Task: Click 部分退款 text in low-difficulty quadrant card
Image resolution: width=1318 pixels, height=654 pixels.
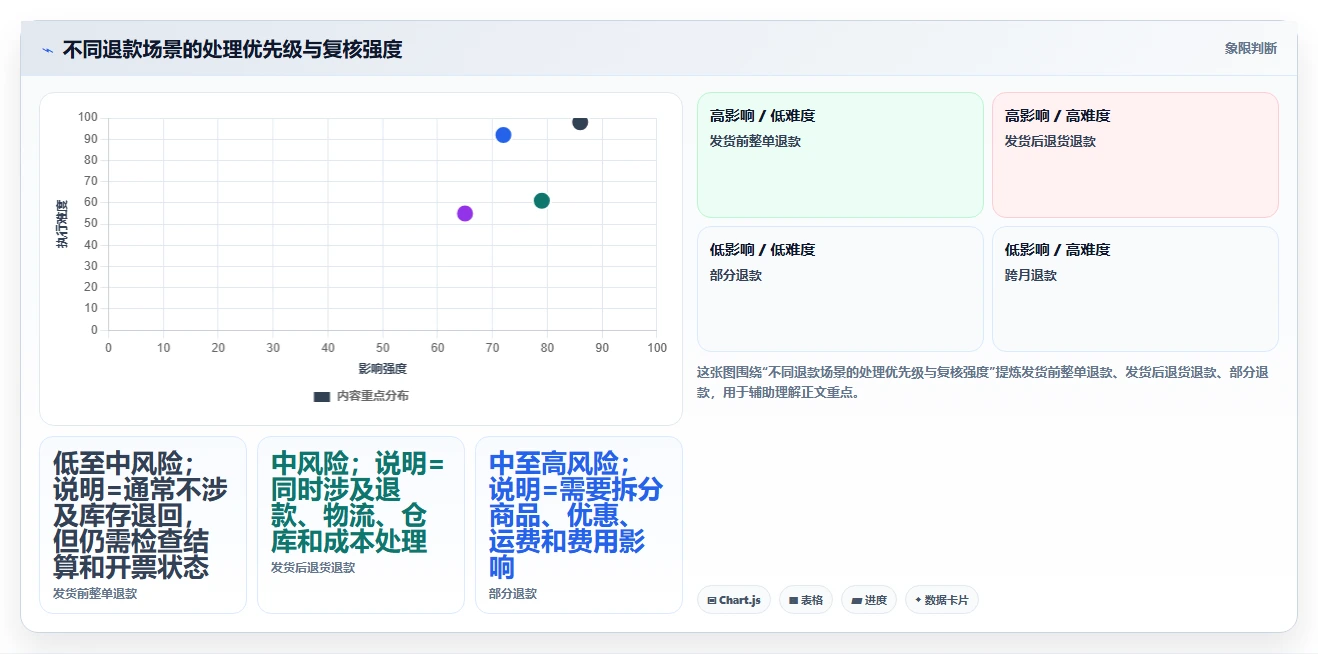Action: [736, 276]
